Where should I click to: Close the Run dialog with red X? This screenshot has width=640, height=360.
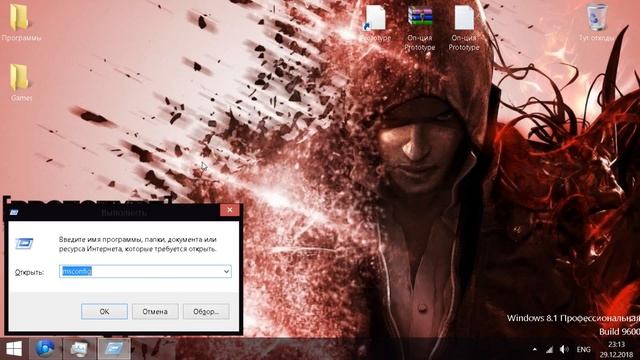coord(230,210)
